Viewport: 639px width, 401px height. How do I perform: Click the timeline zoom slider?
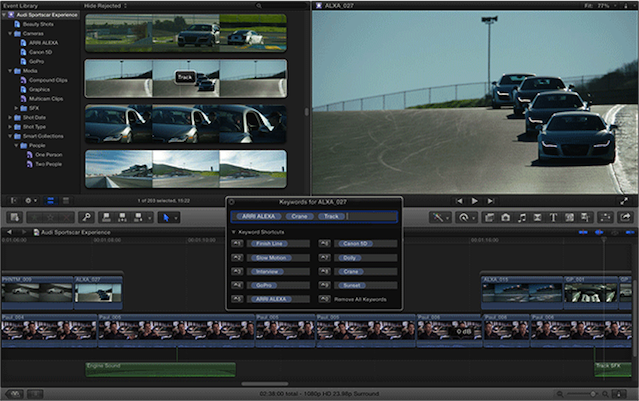point(583,394)
